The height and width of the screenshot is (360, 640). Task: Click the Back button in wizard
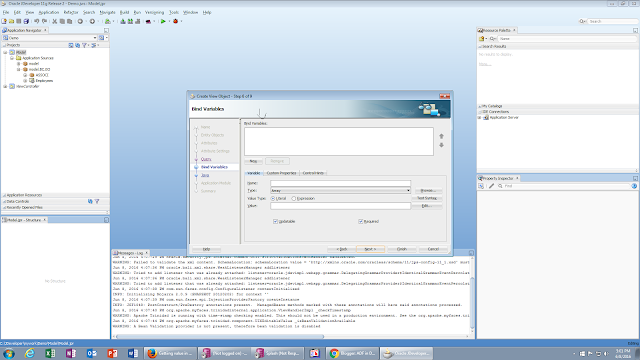point(341,249)
